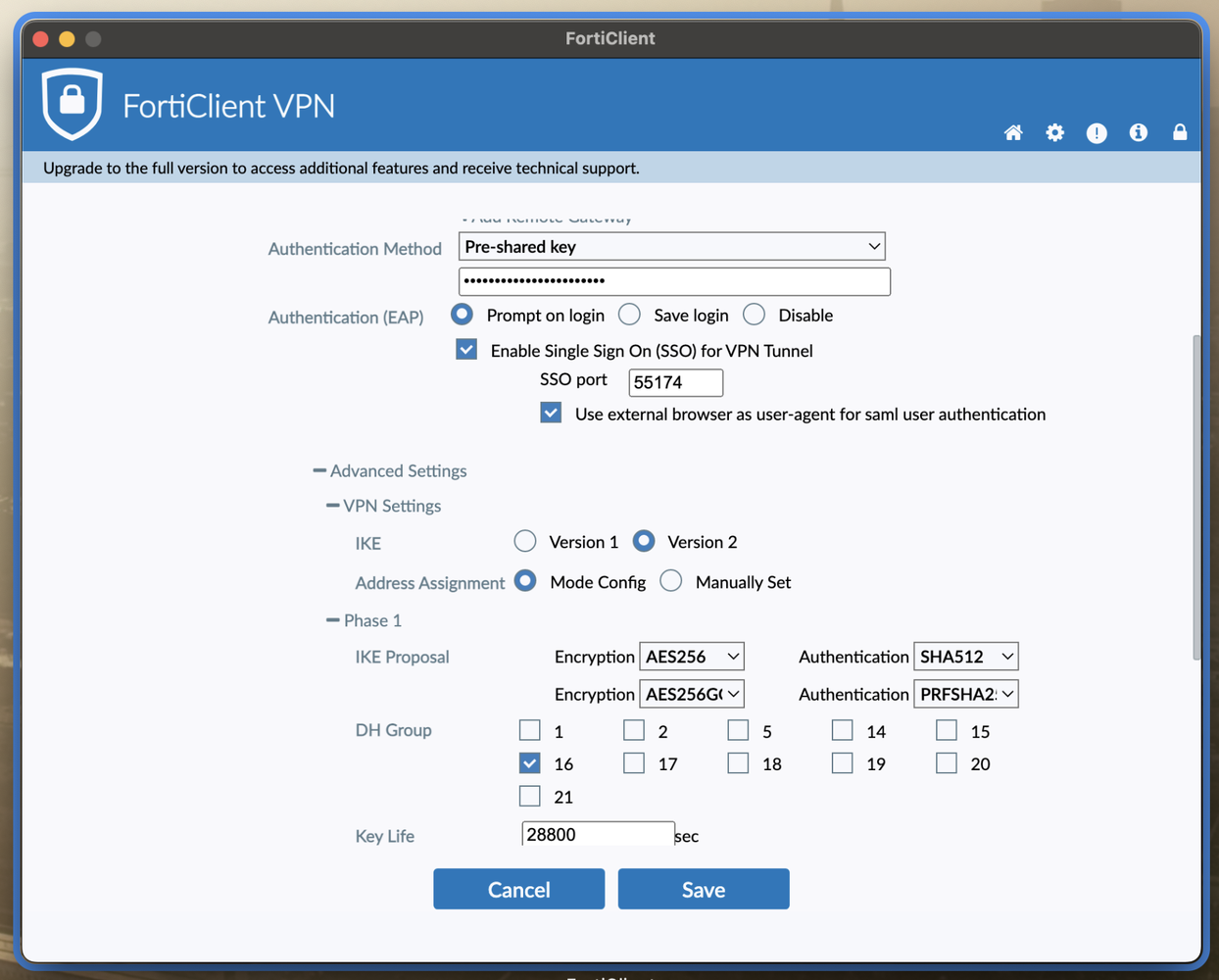Viewport: 1219px width, 980px height.
Task: Click the Save button
Action: click(x=704, y=889)
